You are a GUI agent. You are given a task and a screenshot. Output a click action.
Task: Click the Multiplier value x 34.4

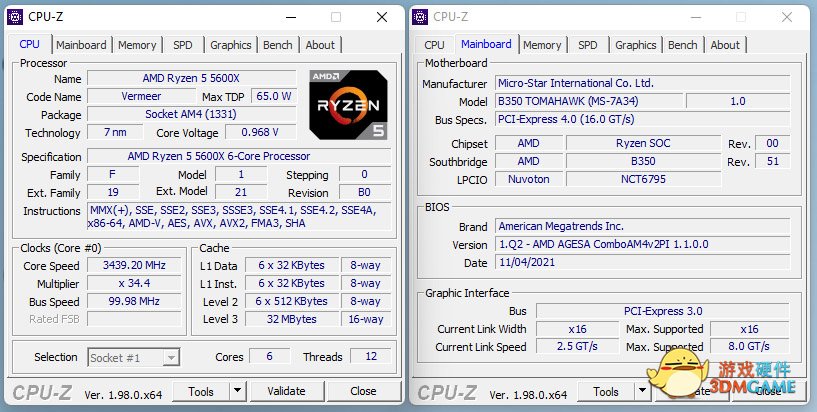tap(134, 283)
